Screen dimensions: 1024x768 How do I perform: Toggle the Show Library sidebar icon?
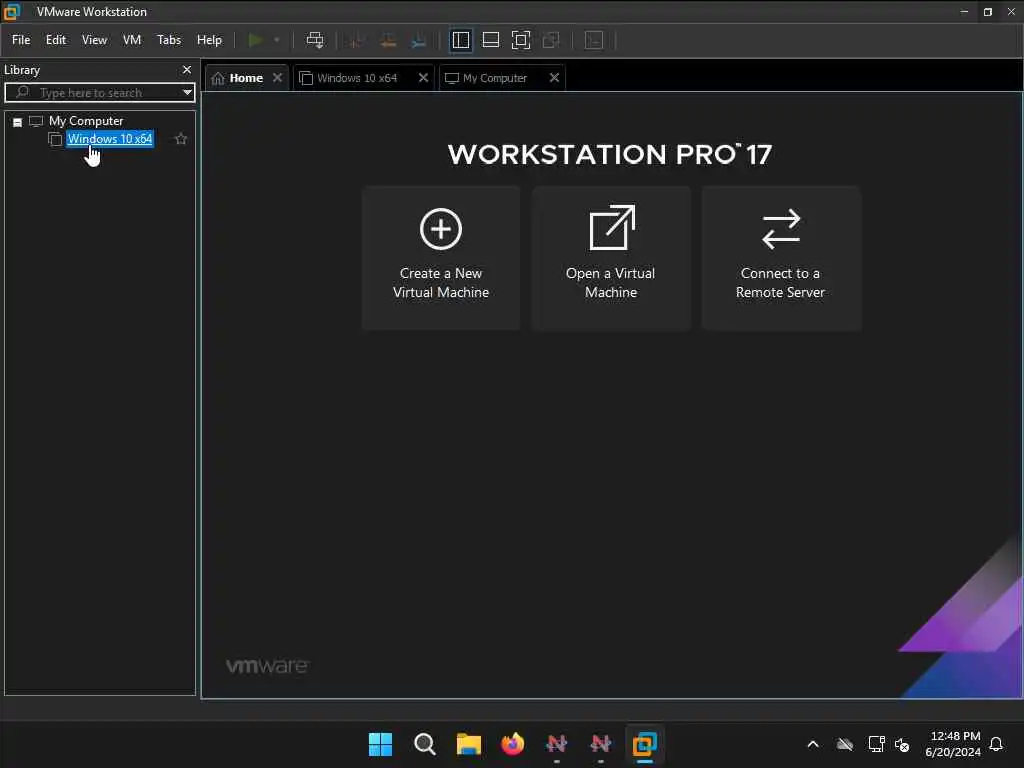point(461,40)
